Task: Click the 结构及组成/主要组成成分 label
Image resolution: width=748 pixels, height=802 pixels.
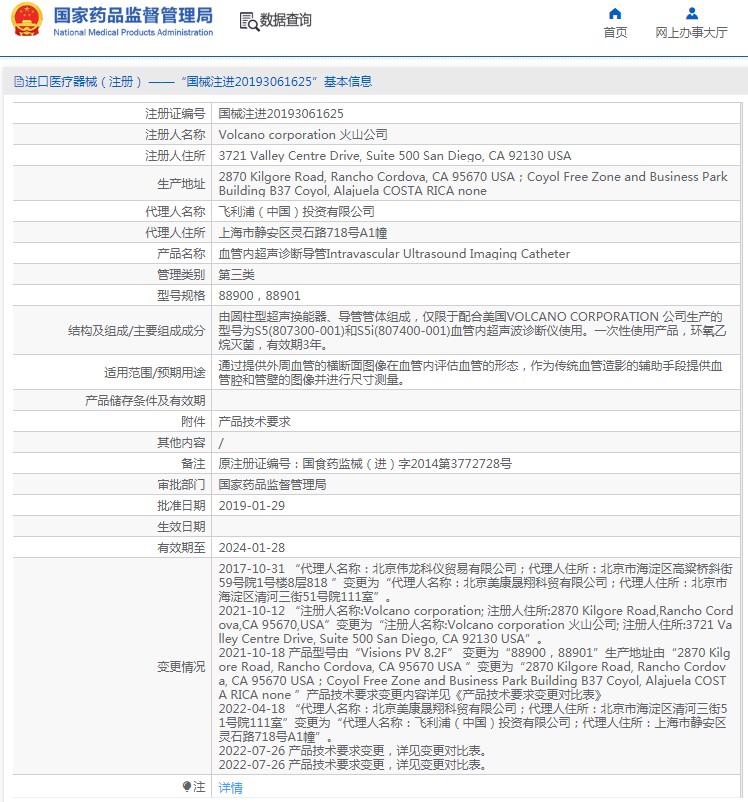Action: [x=137, y=331]
